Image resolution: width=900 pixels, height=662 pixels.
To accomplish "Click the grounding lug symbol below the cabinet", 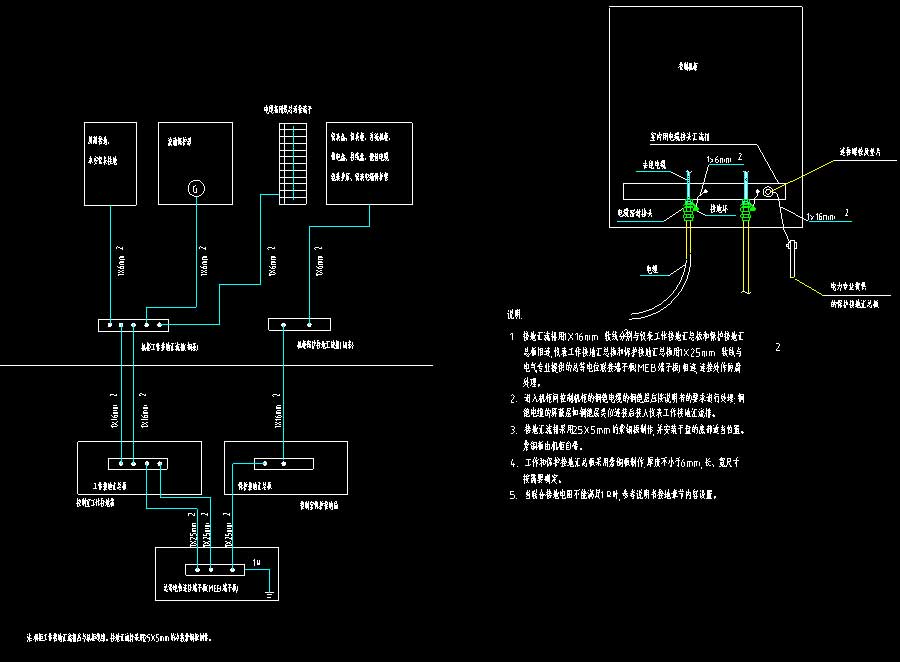I will click(792, 259).
